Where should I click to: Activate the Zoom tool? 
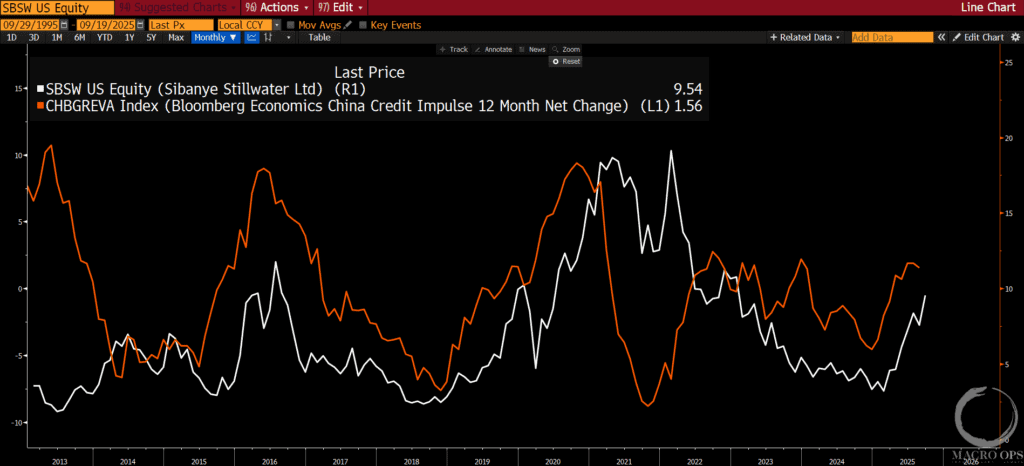pyautogui.click(x=566, y=49)
